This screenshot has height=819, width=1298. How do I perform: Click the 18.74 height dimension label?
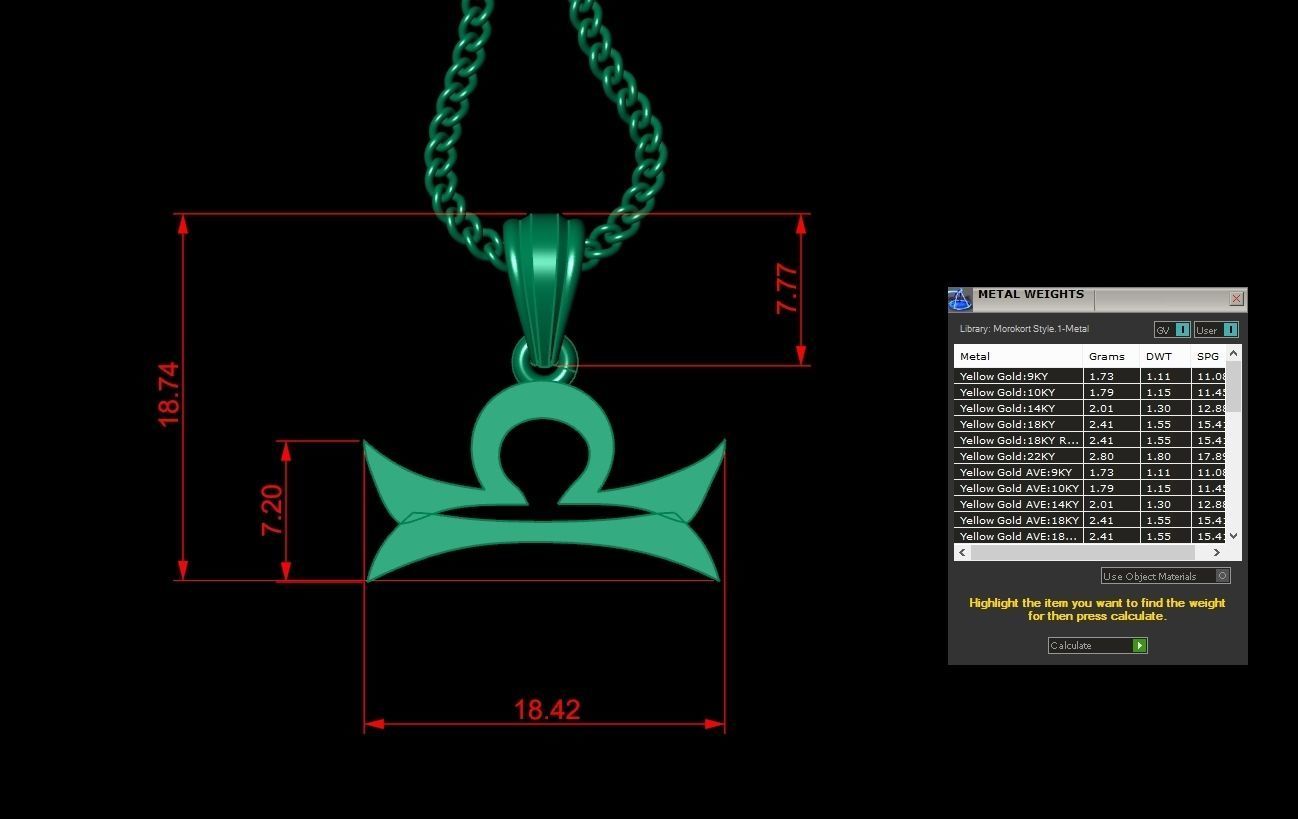169,394
